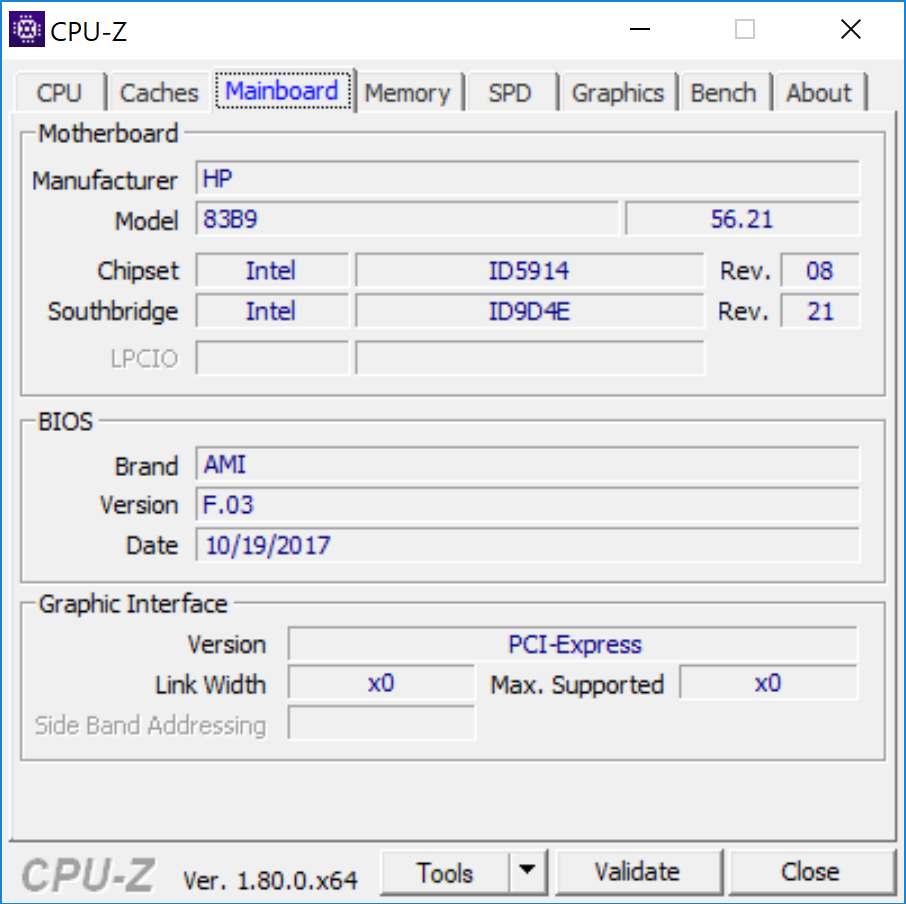The height and width of the screenshot is (904, 906).
Task: Expand the Tools dropdown arrow
Action: tap(528, 873)
